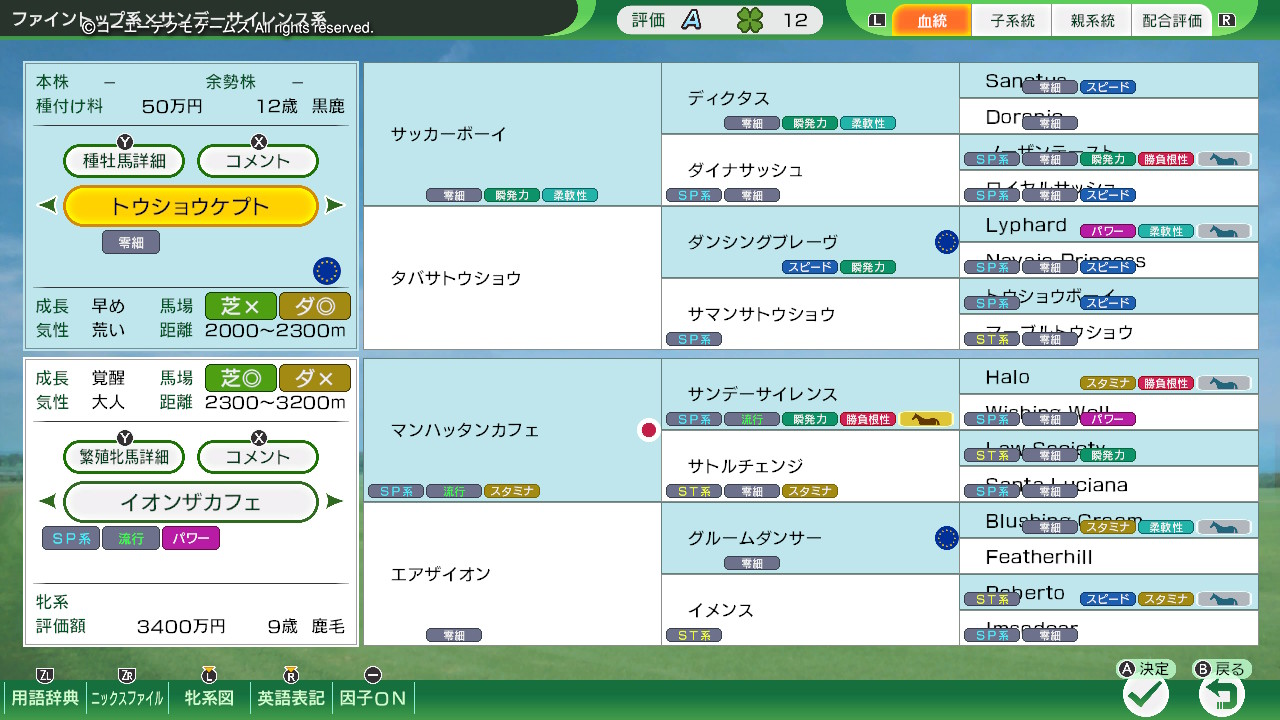Open ニックスファイル
This screenshot has height=720, width=1280.
point(127,697)
